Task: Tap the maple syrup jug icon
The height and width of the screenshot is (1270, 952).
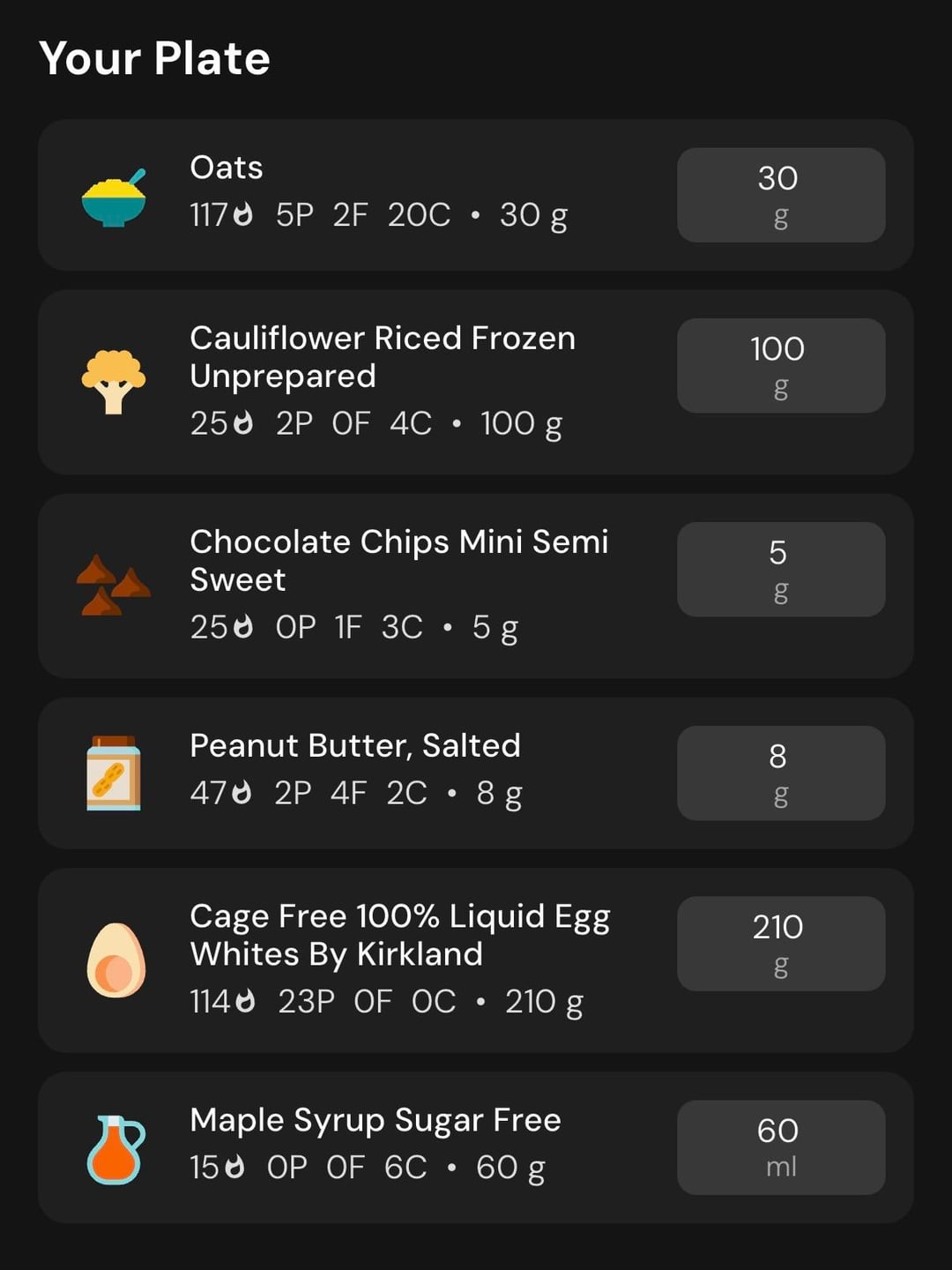Action: (115, 1149)
